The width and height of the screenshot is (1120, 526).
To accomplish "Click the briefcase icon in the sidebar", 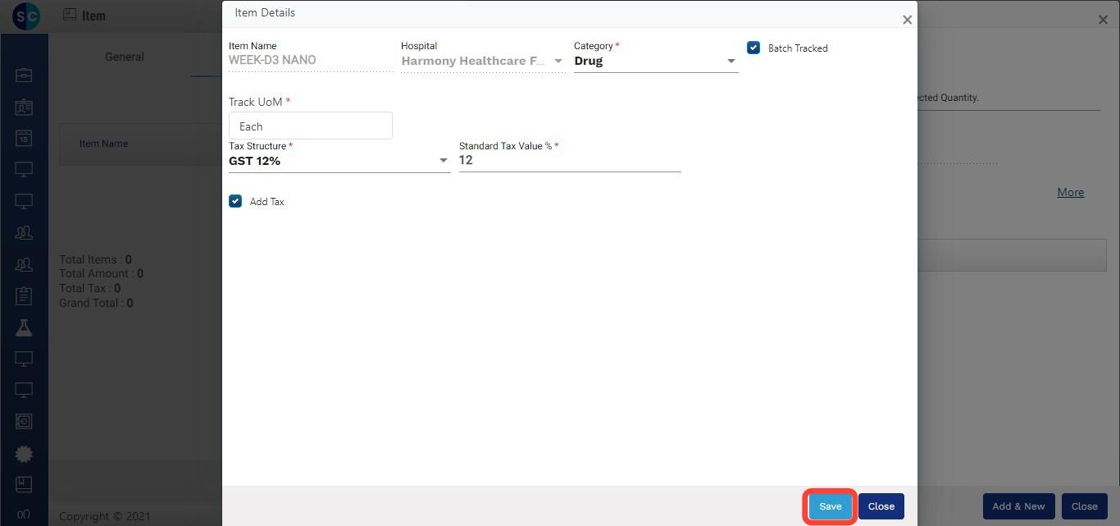I will point(24,75).
